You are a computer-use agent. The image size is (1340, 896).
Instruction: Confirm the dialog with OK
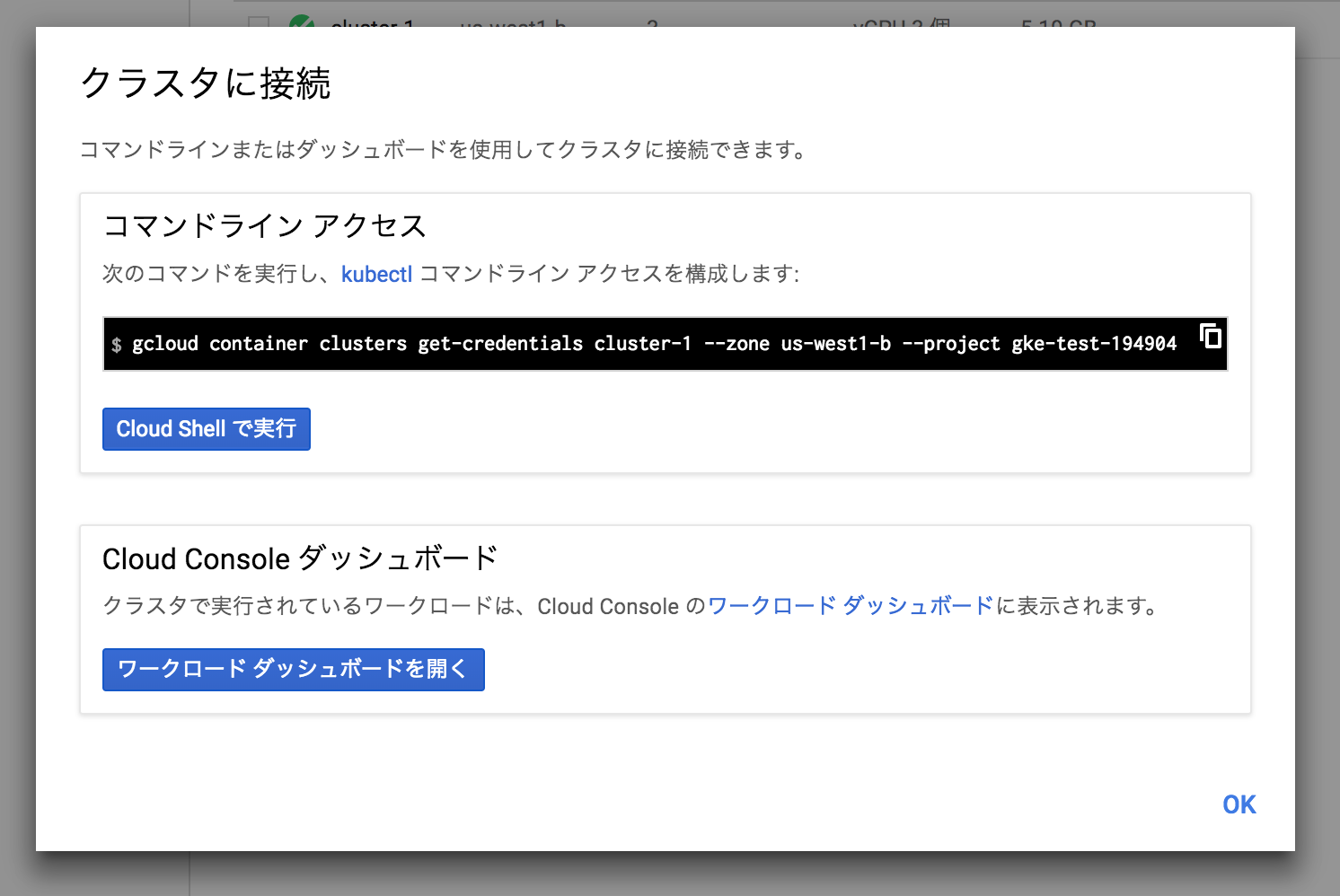point(1239,804)
